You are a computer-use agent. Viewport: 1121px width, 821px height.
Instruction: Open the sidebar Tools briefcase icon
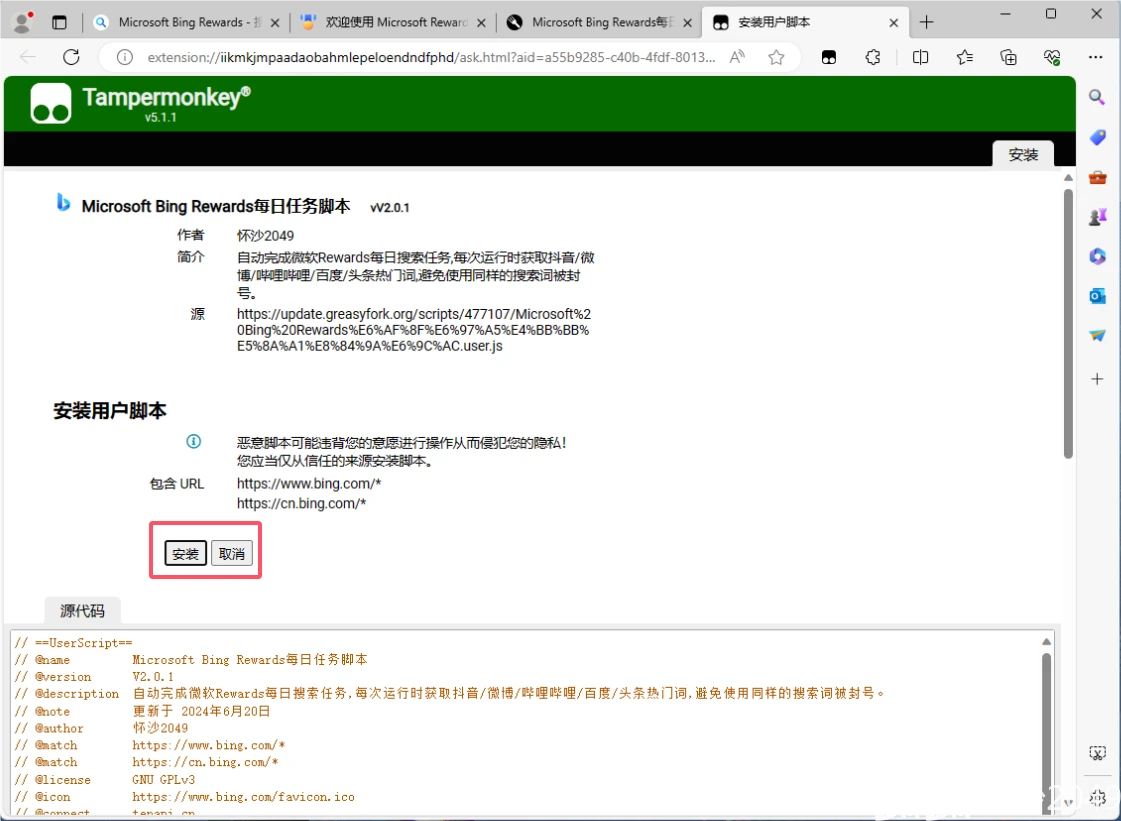pyautogui.click(x=1097, y=177)
